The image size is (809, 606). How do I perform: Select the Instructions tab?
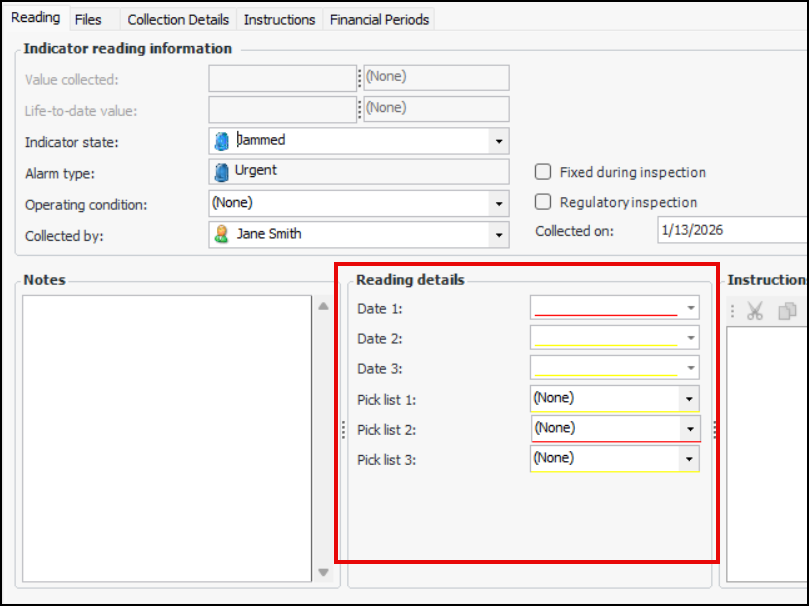[x=279, y=19]
